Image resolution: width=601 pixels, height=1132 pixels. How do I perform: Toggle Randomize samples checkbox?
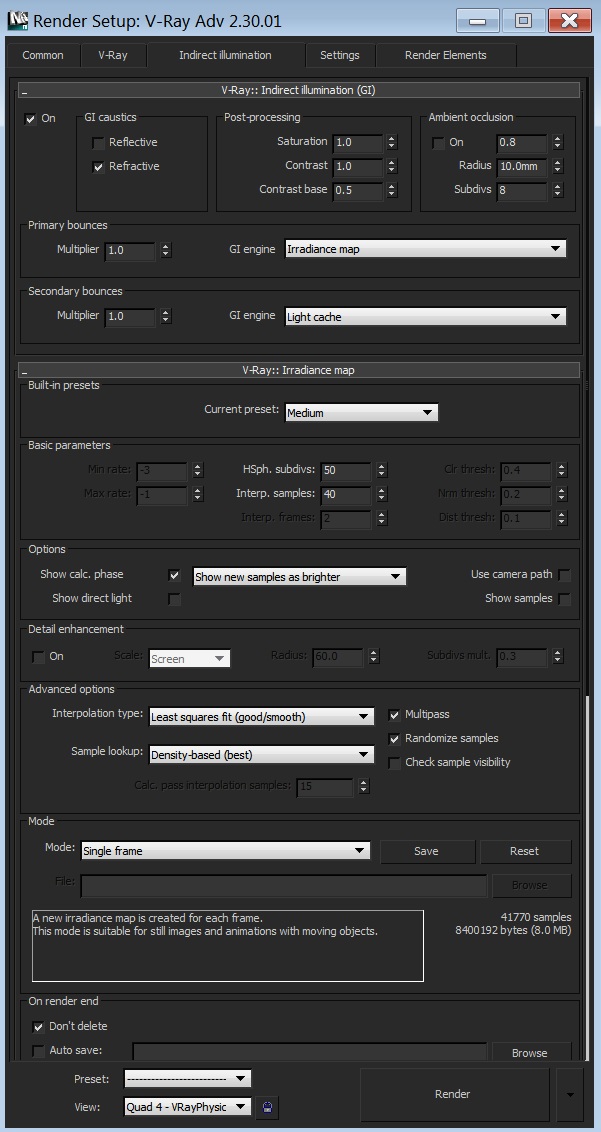[x=394, y=739]
